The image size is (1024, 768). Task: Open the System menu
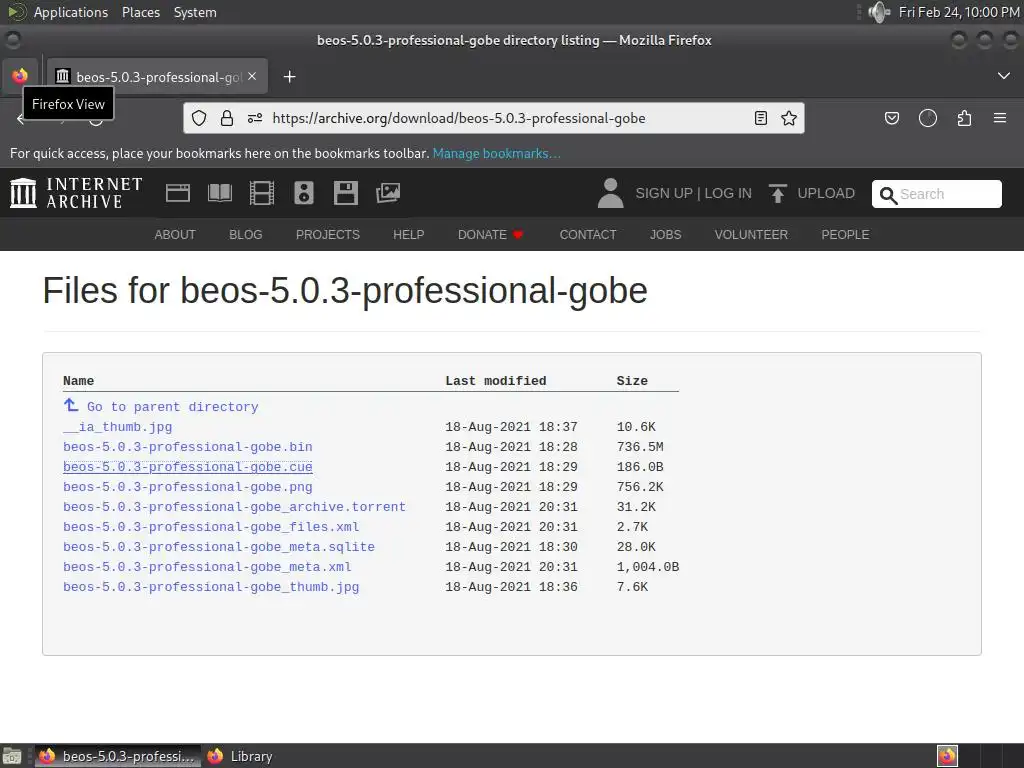(x=195, y=12)
